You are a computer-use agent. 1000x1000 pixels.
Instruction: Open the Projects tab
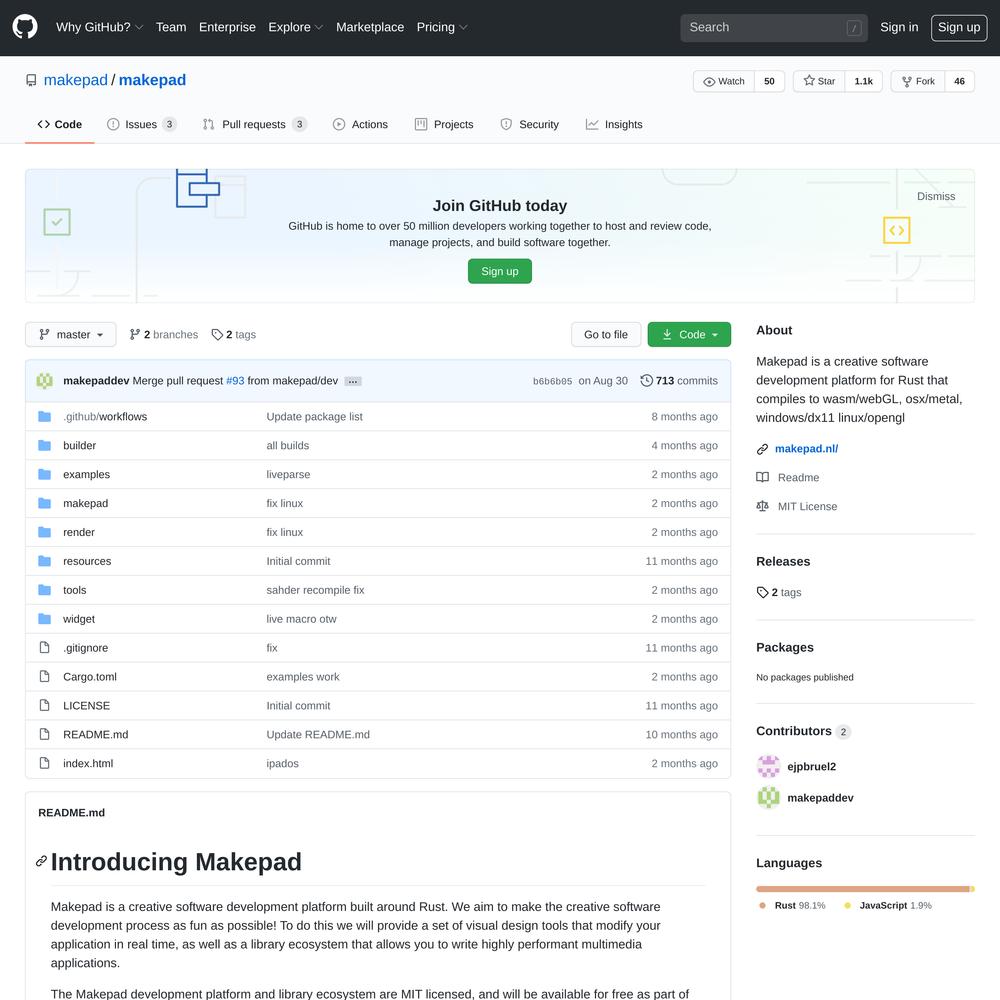444,124
